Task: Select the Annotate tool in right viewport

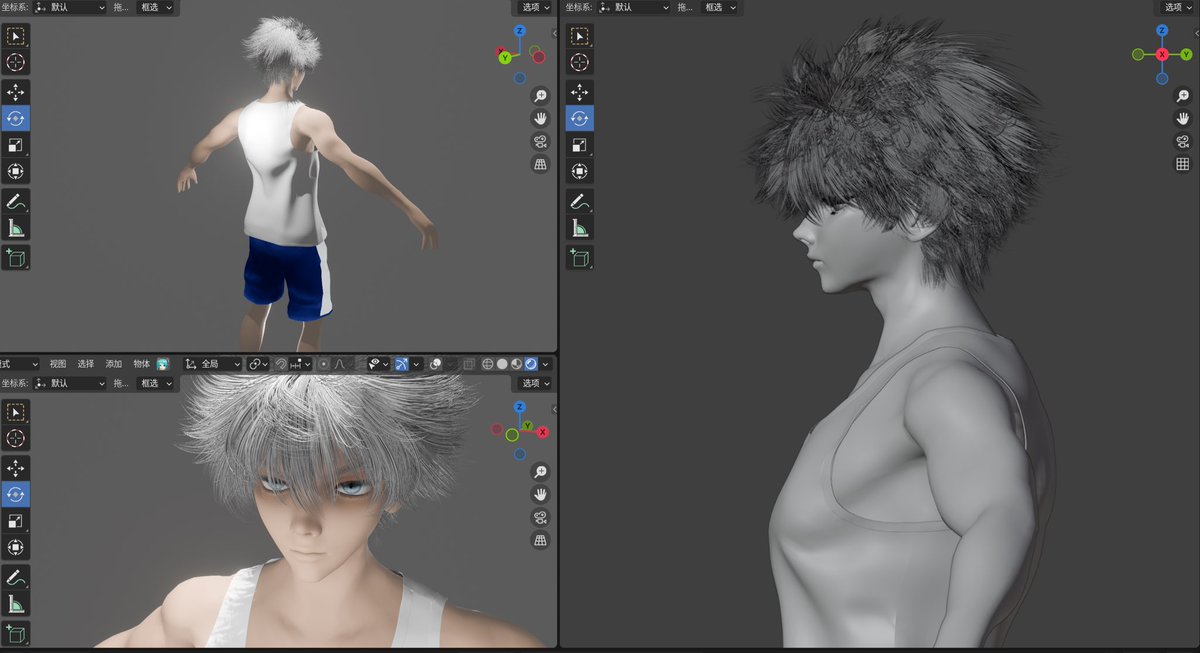Action: pyautogui.click(x=579, y=201)
